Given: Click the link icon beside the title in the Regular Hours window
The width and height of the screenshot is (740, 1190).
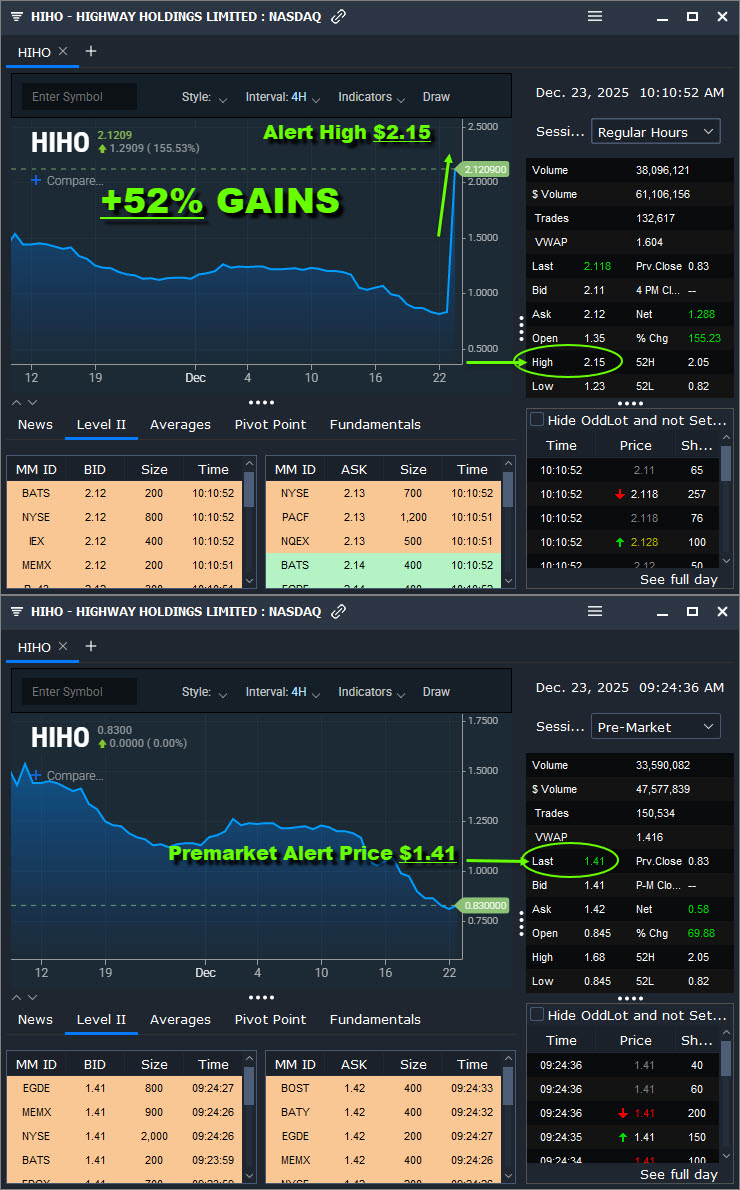Looking at the screenshot, I should point(339,17).
